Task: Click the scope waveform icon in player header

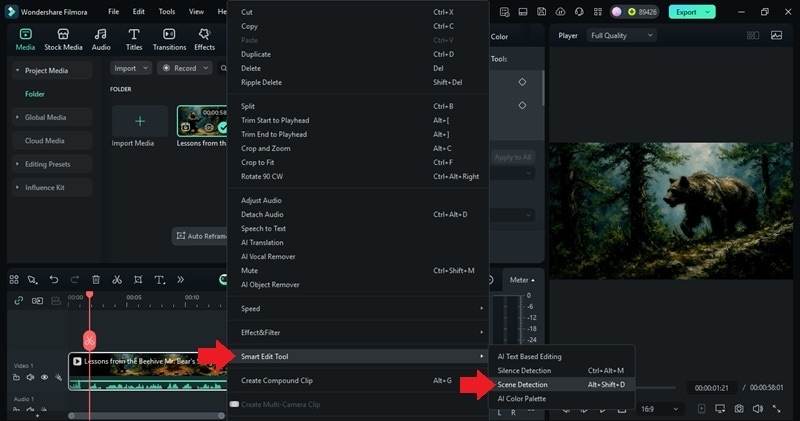Action: (777, 35)
